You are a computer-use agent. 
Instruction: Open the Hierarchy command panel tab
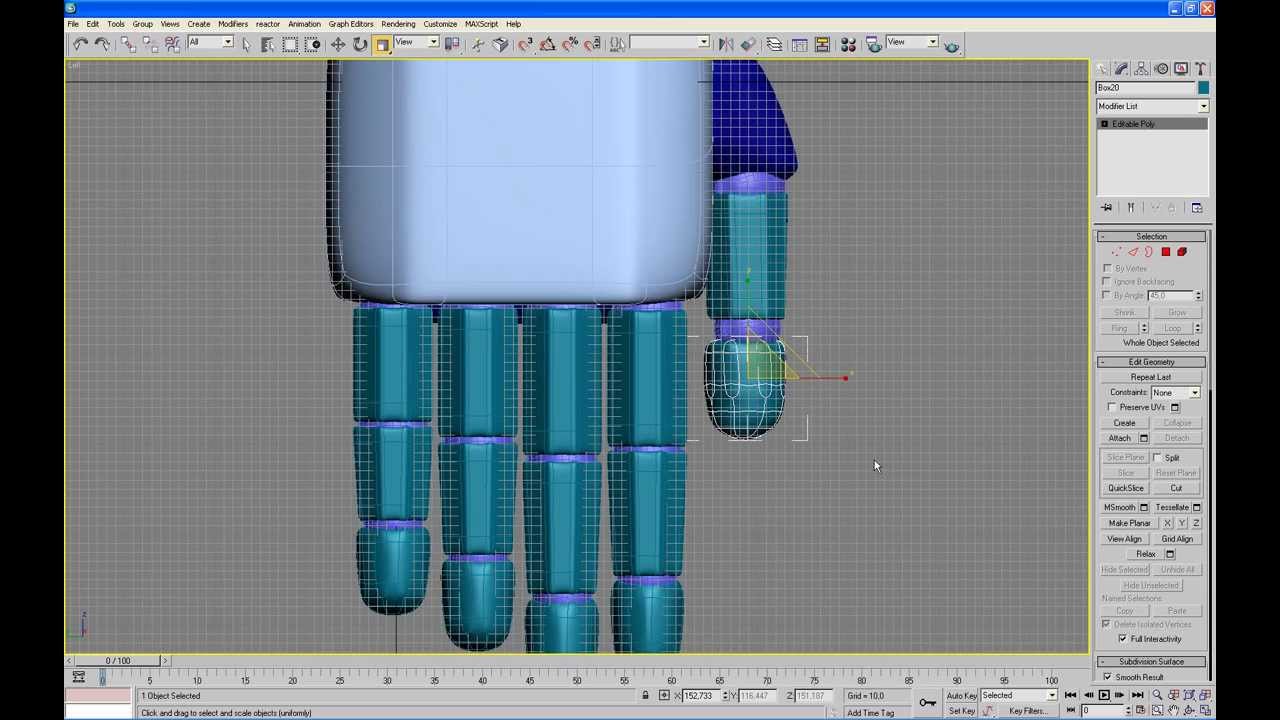coord(1141,69)
